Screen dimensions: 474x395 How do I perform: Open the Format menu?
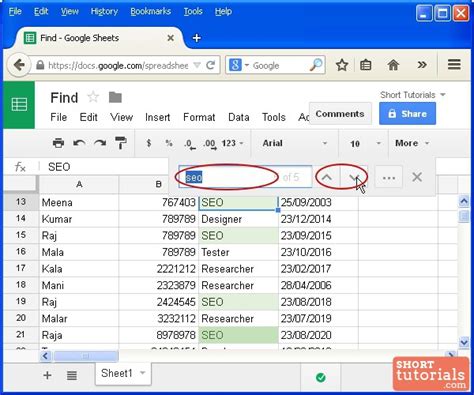tap(199, 117)
